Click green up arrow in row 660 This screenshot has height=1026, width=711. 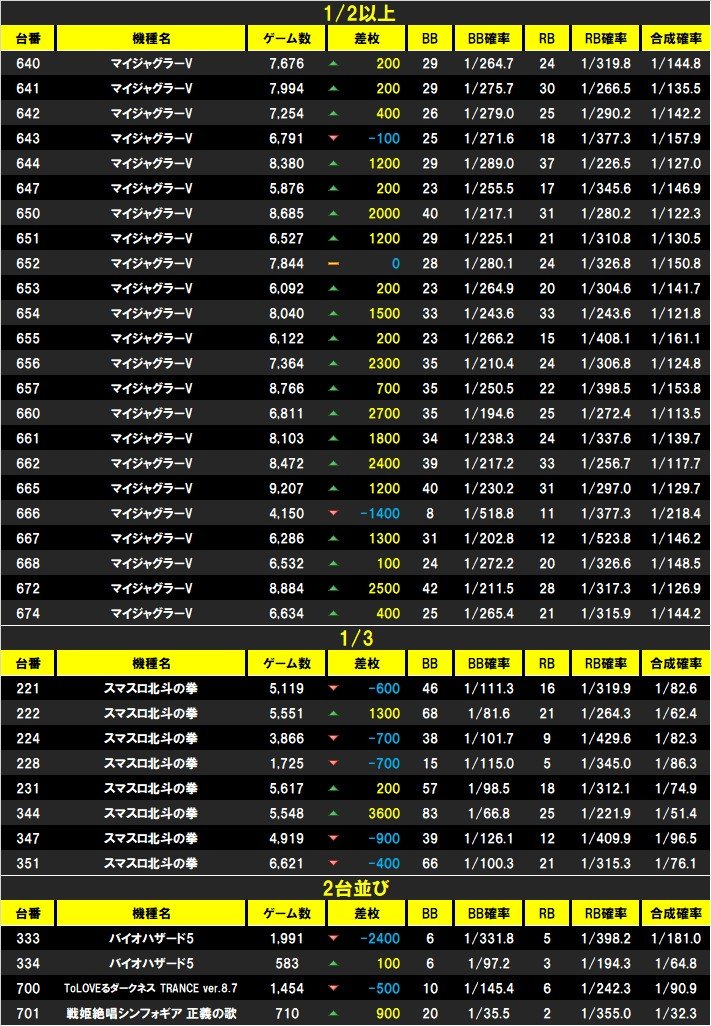click(x=334, y=414)
